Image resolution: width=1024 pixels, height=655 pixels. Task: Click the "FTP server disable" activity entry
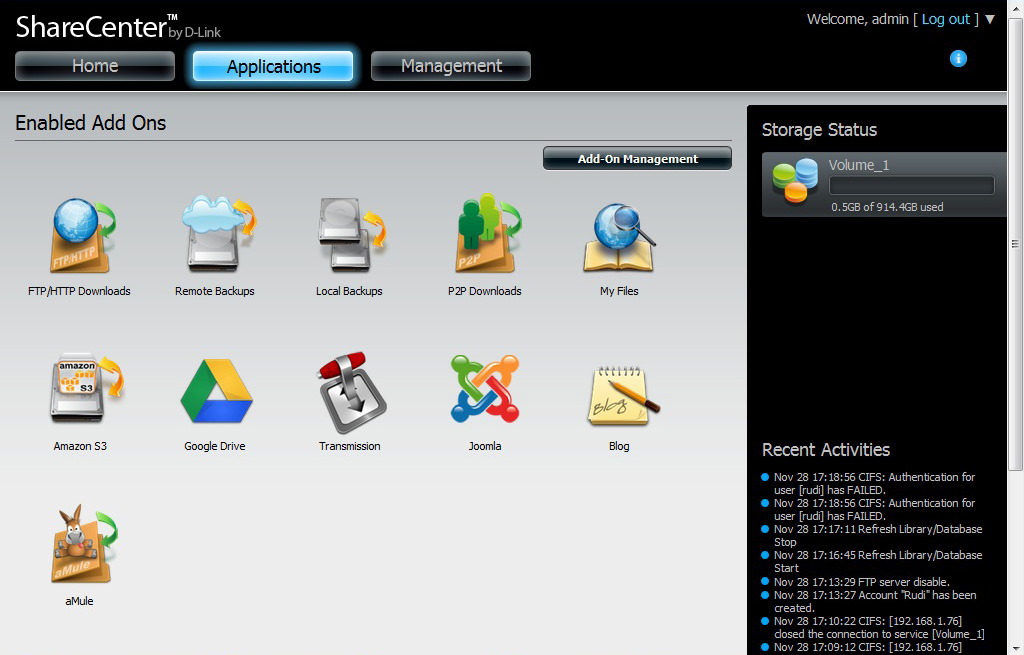coord(861,582)
